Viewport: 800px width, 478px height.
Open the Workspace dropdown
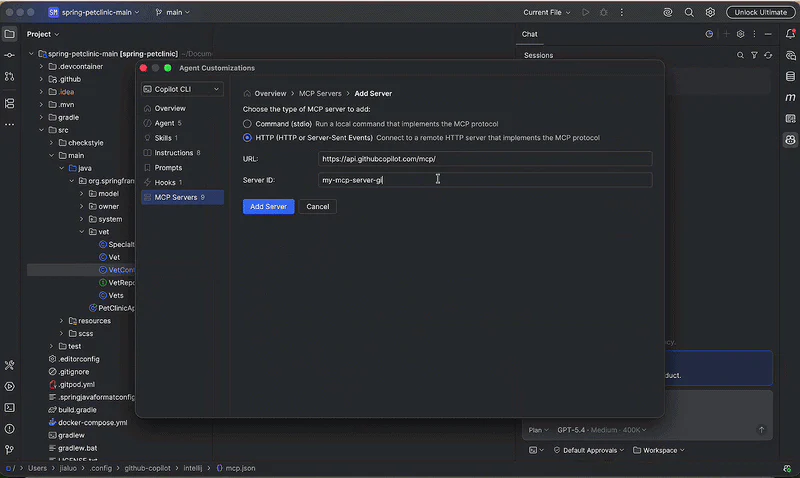coord(659,450)
